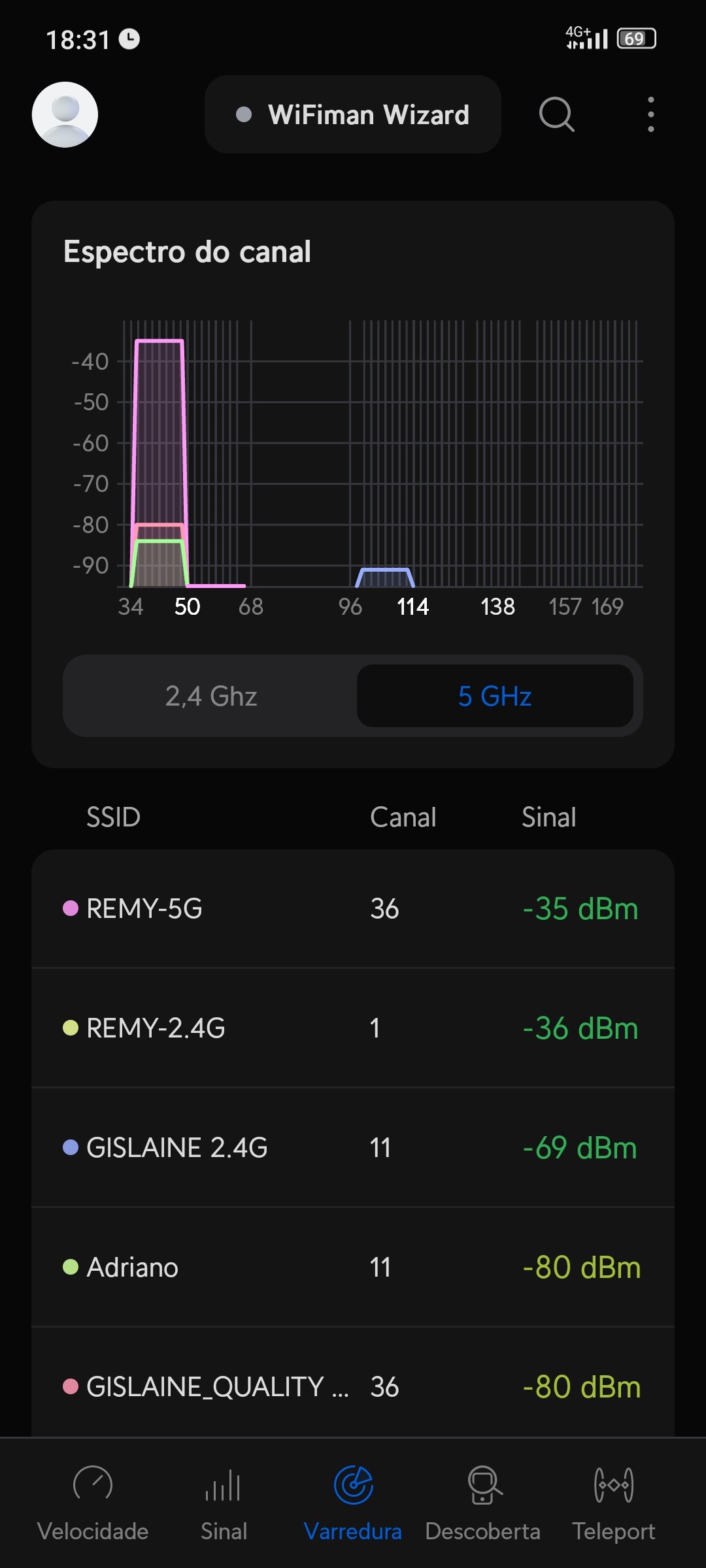Viewport: 706px width, 1568px height.
Task: Click the green dot beside Adriano
Action: (71, 1267)
